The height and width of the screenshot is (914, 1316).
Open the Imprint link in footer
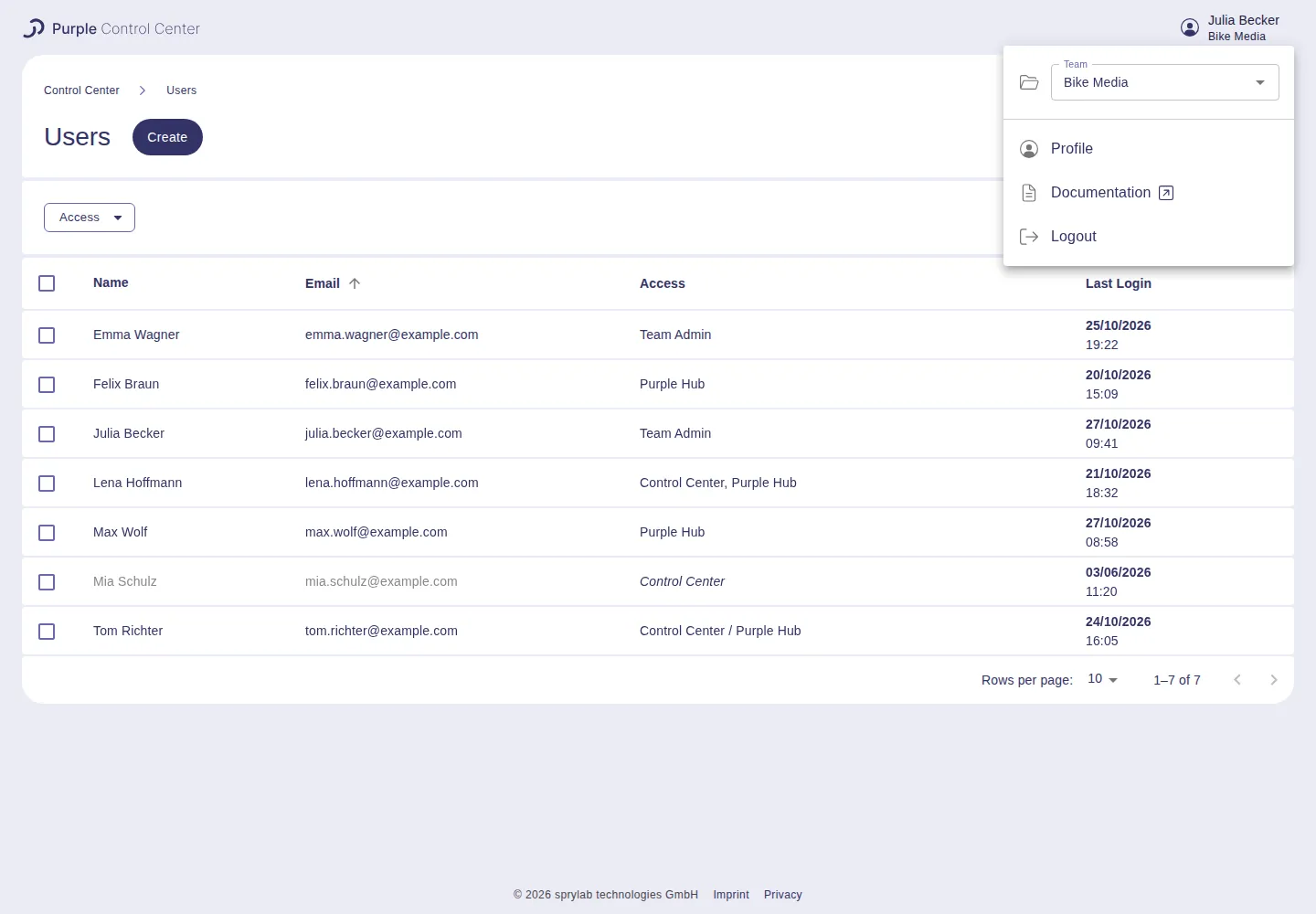(731, 895)
